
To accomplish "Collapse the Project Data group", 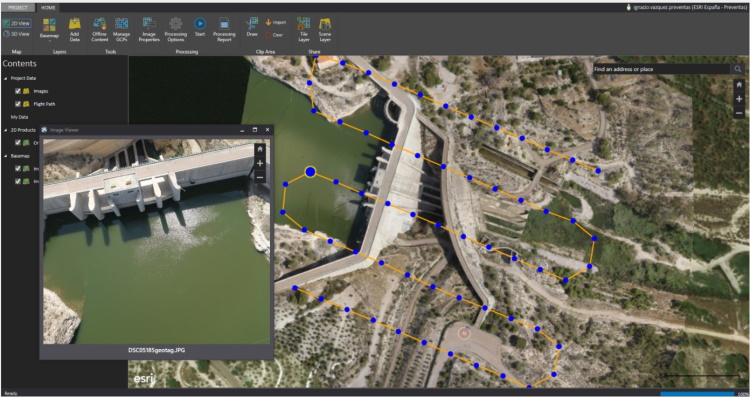I will click(x=6, y=78).
